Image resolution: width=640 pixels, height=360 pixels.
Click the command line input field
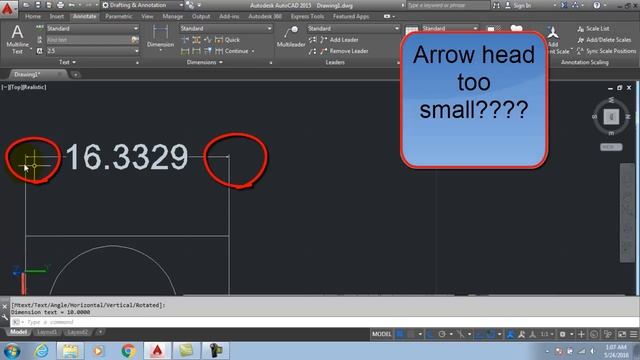point(322,322)
